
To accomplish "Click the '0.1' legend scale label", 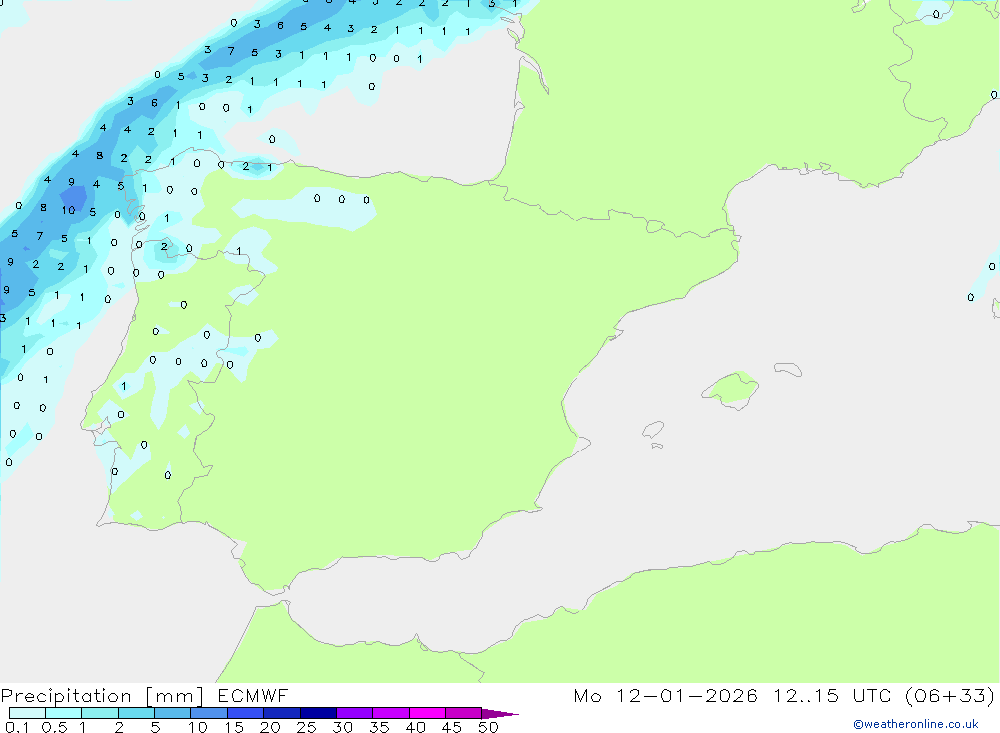I will 17,727.
